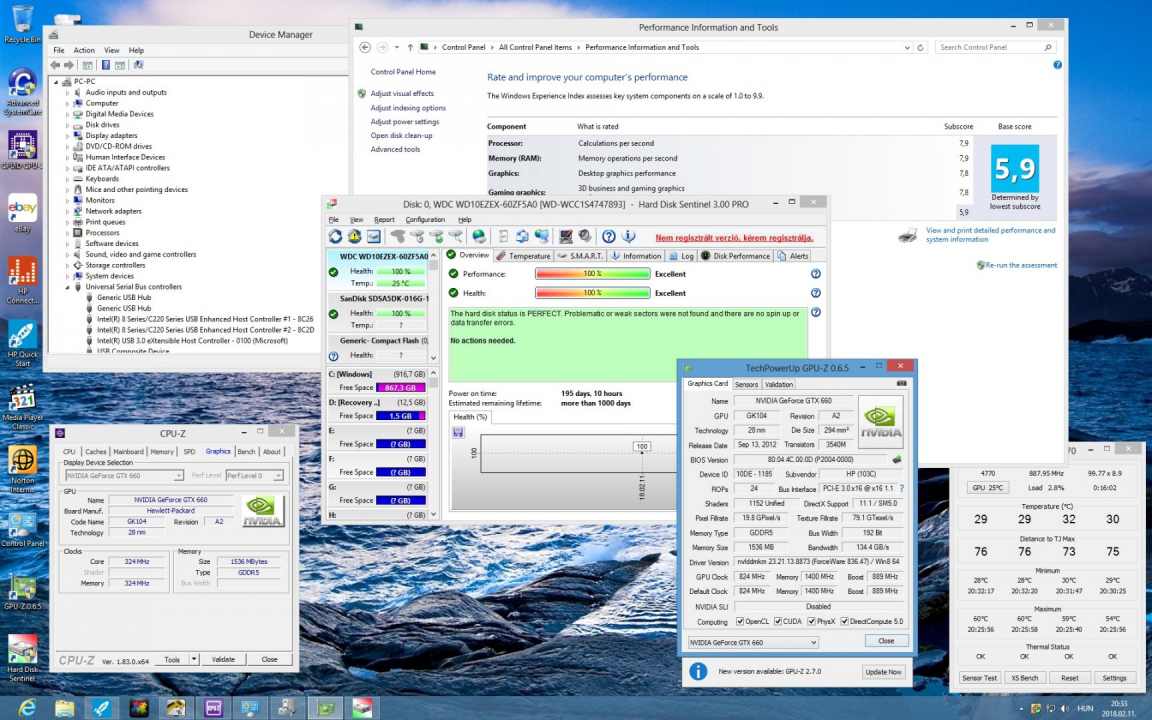
Task: Click Internet Explorer on the taskbar
Action: click(x=26, y=708)
